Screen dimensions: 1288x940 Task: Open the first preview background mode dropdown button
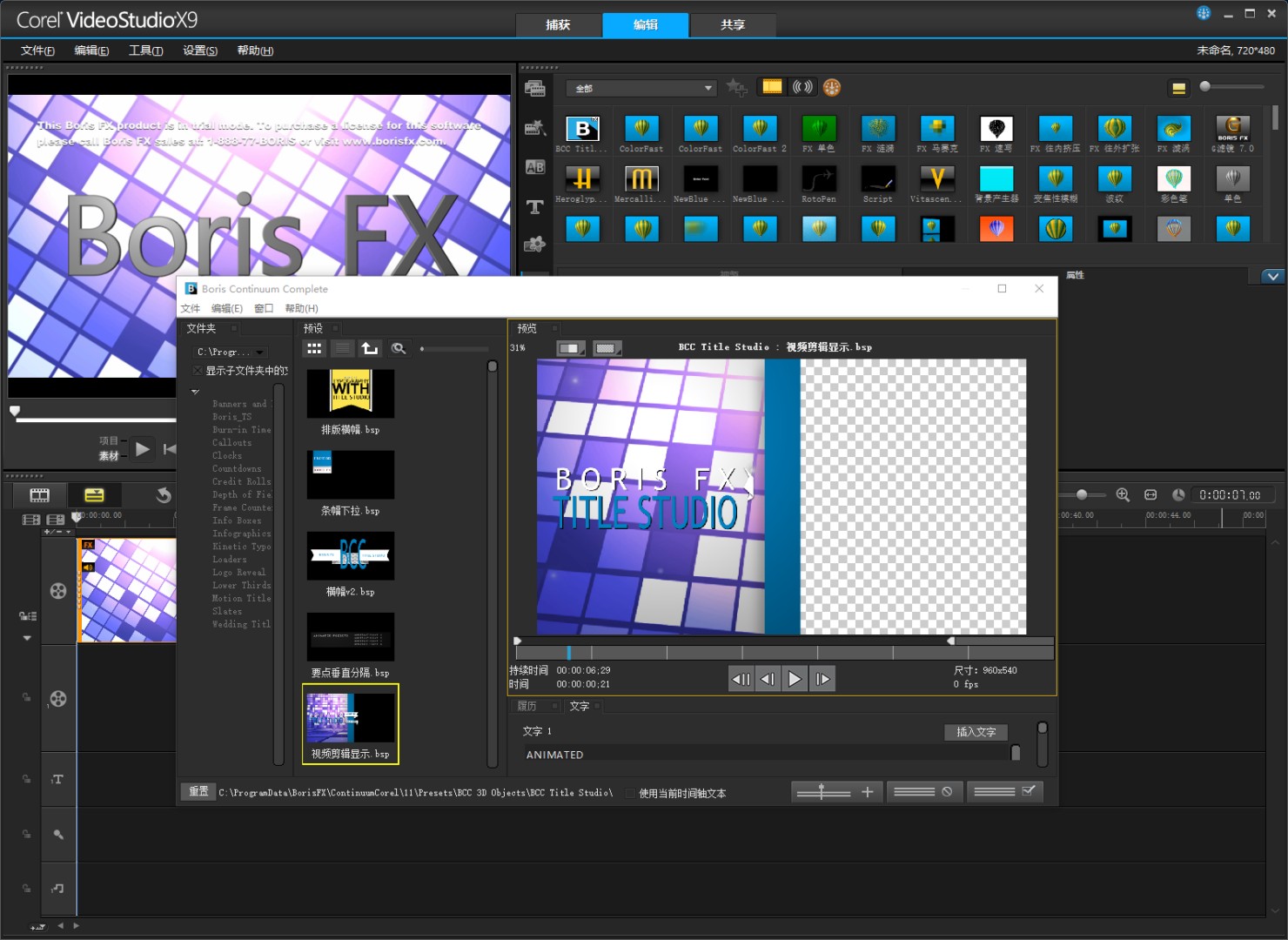[571, 348]
